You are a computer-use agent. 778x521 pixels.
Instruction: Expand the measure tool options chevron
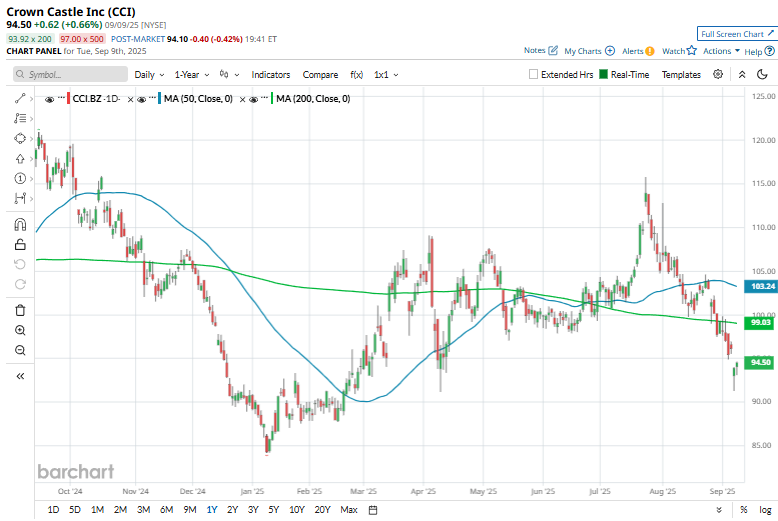(x=31, y=199)
